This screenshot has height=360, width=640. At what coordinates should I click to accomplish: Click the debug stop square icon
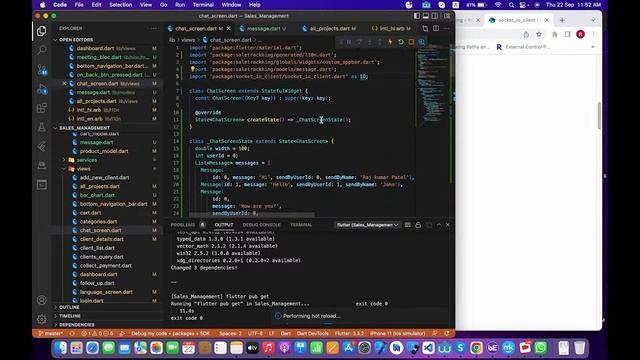[x=411, y=42]
